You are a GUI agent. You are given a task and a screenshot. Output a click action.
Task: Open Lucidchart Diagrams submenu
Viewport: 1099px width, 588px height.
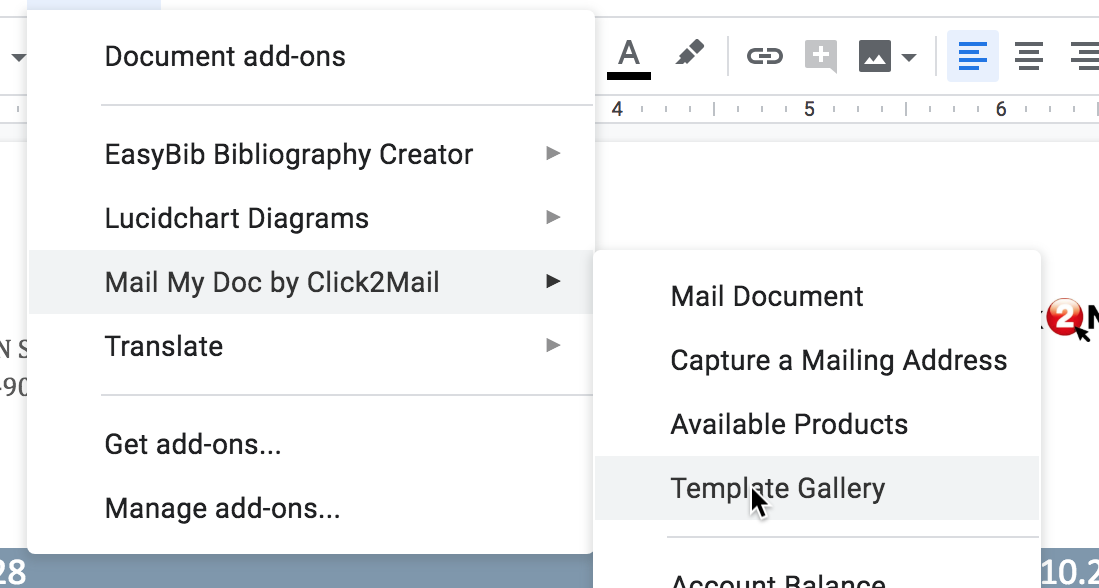[x=311, y=218]
